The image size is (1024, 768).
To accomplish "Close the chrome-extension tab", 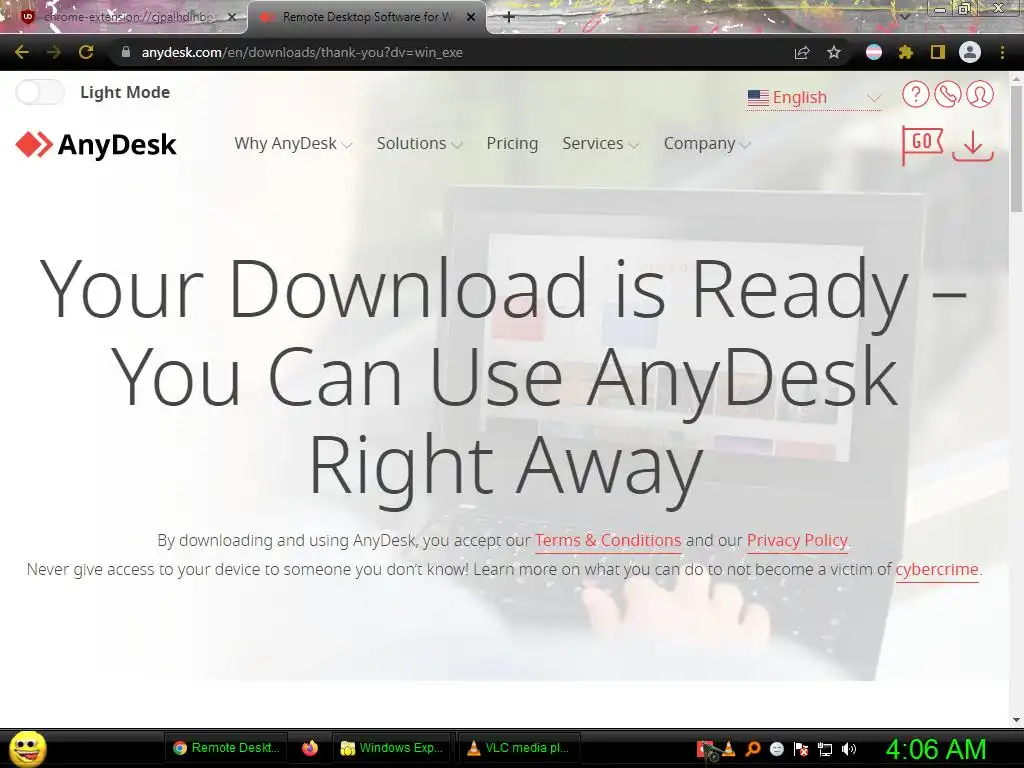I will pos(232,17).
